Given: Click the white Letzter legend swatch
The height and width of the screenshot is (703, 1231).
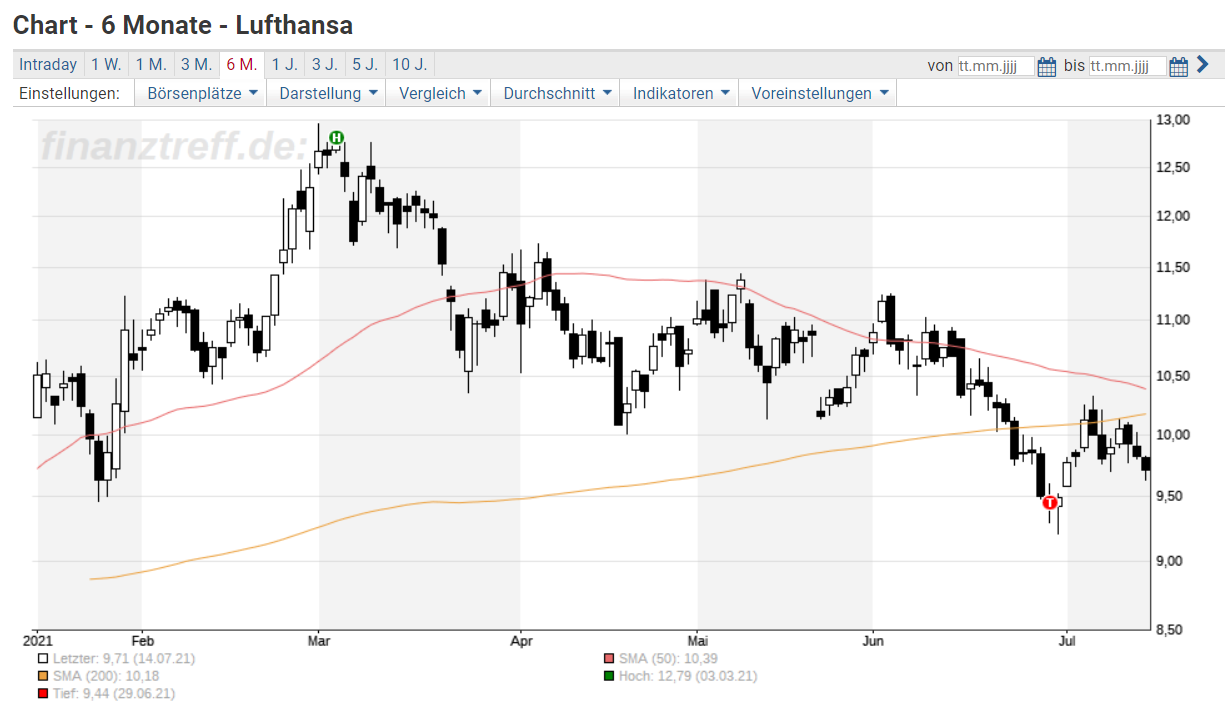Looking at the screenshot, I should pyautogui.click(x=43, y=658).
